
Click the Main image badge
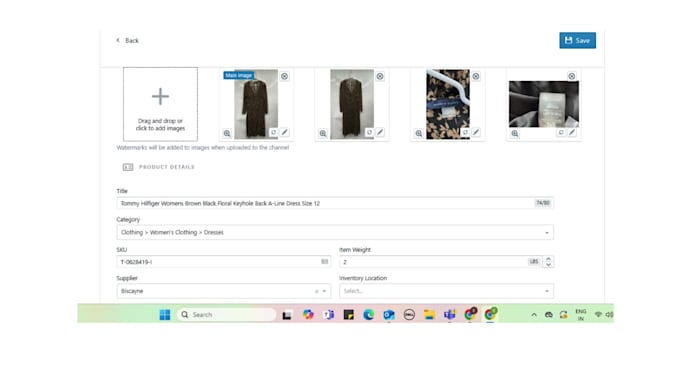(238, 75)
